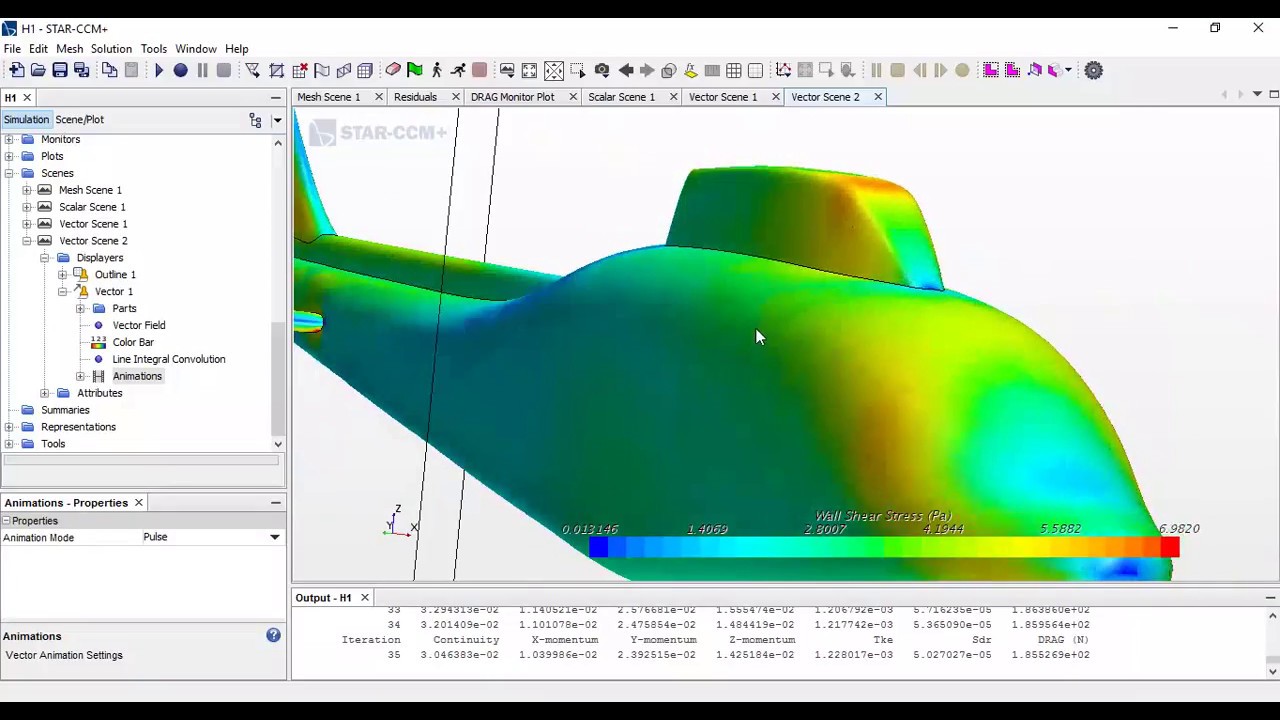The width and height of the screenshot is (1280, 720).
Task: Run the simulation using the blue play arrow
Action: point(159,70)
